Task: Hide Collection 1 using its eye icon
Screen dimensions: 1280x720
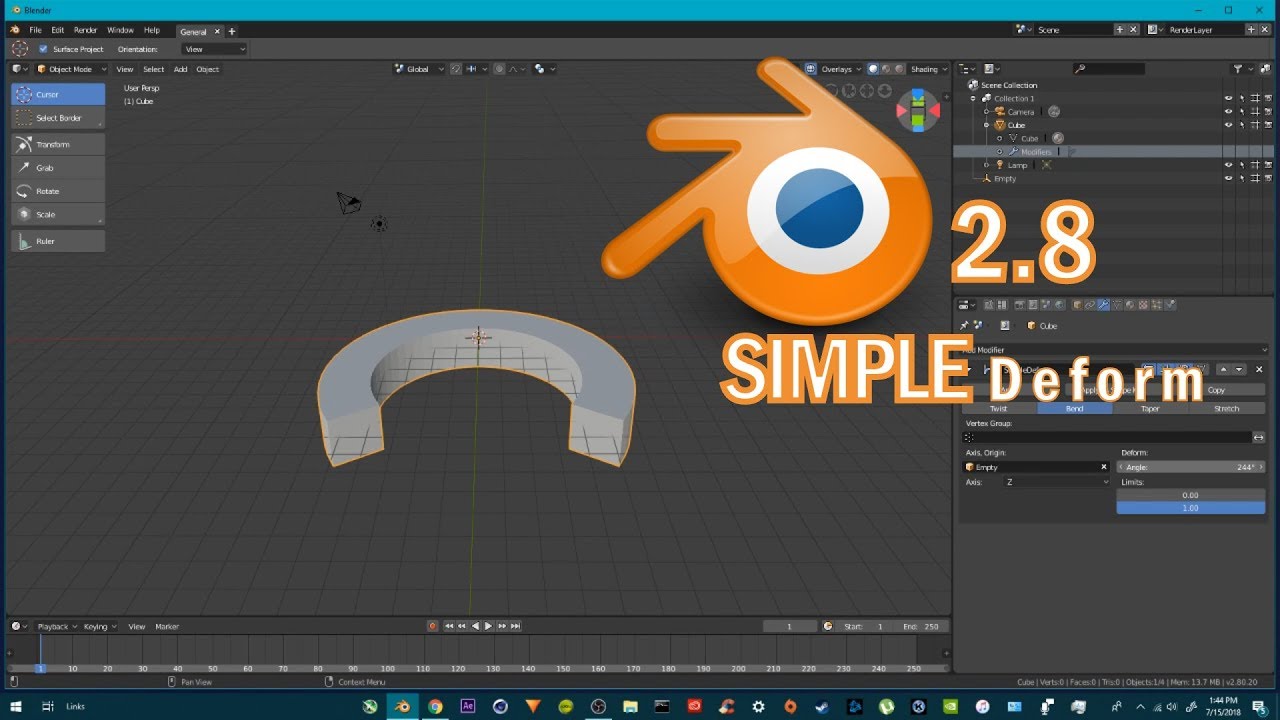Action: 1229,98
